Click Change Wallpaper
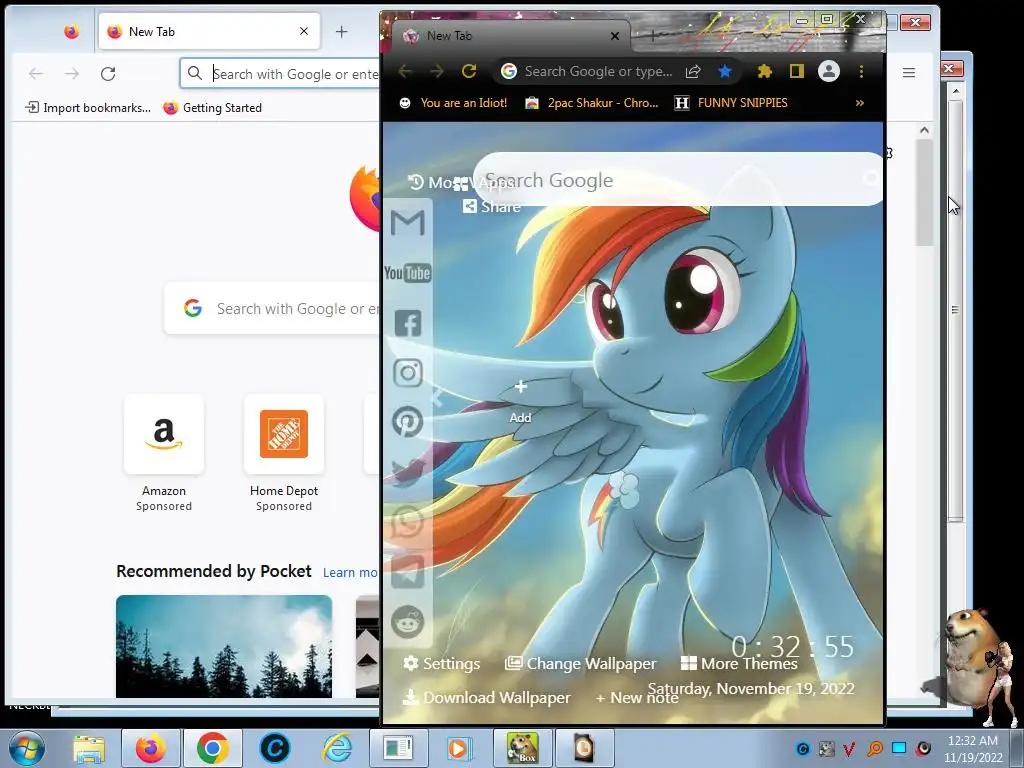This screenshot has height=768, width=1024. (581, 664)
